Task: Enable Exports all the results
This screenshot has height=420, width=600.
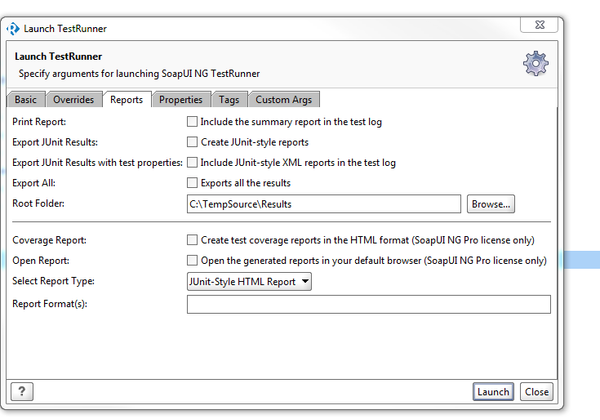Action: pyautogui.click(x=192, y=183)
